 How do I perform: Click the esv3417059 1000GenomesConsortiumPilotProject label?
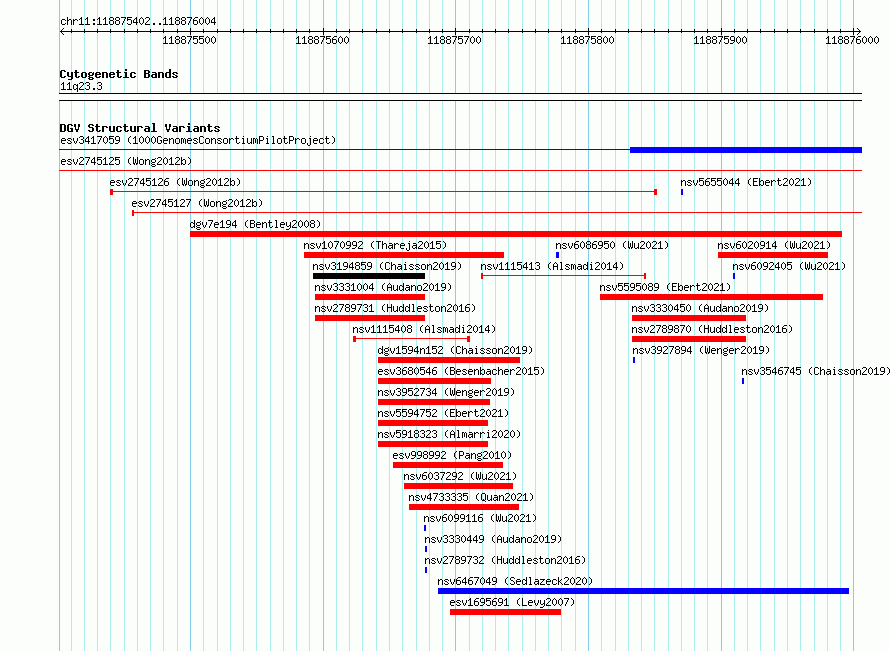click(198, 140)
